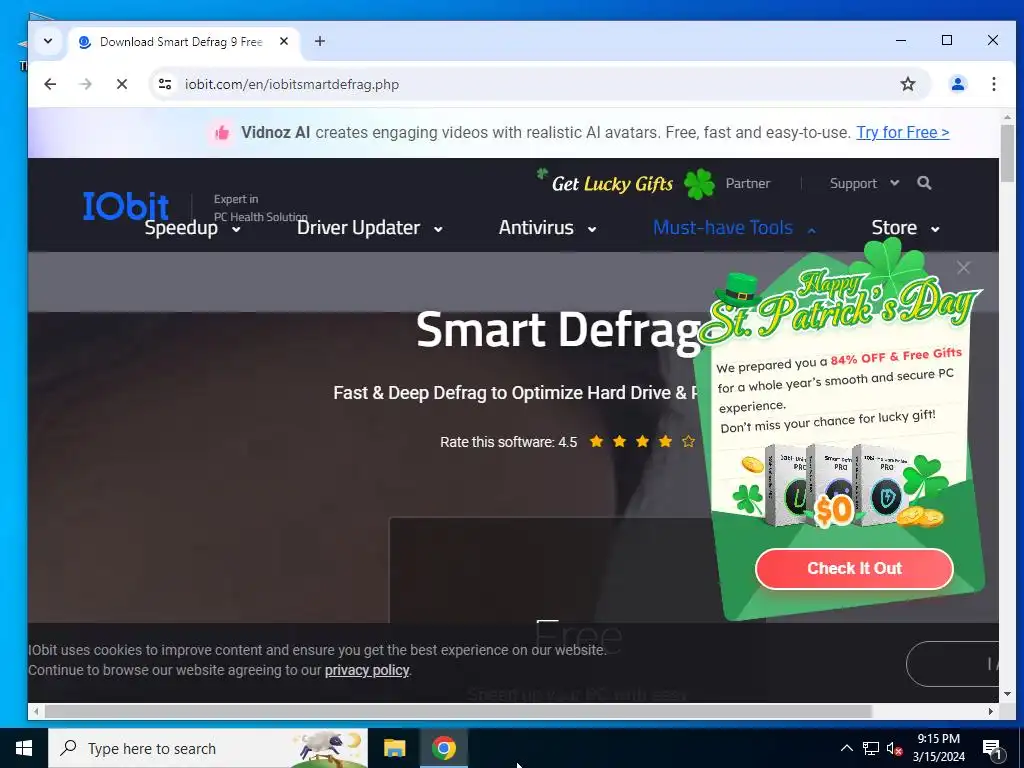Expand the Driver Updater menu
This screenshot has height=768, width=1024.
pyautogui.click(x=370, y=228)
